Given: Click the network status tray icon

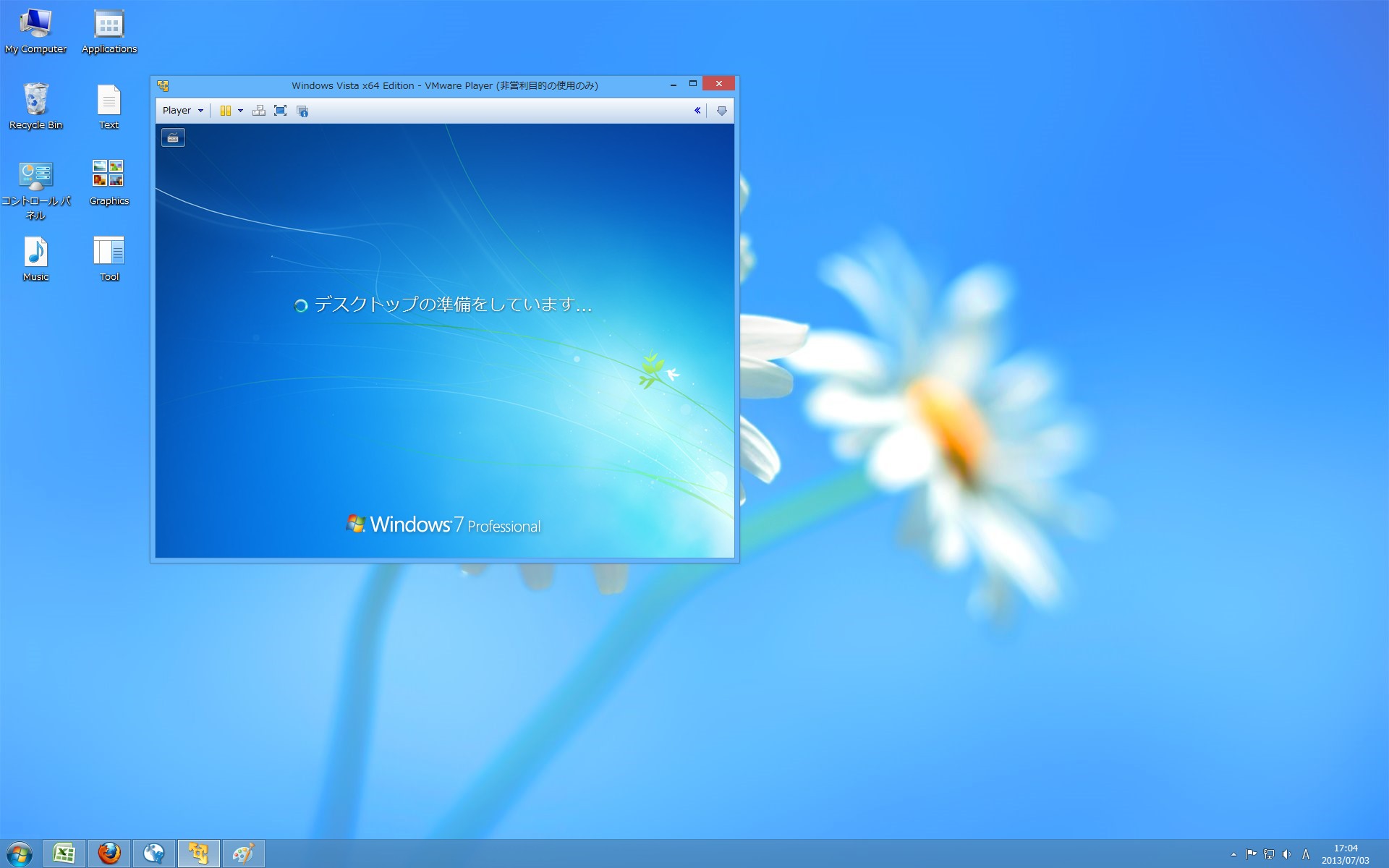Looking at the screenshot, I should [x=1269, y=854].
